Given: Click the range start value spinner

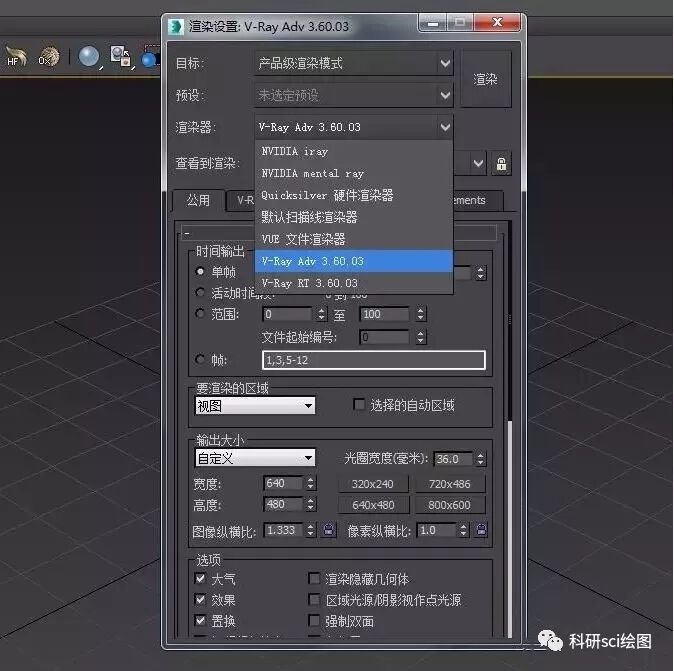Looking at the screenshot, I should point(321,314).
